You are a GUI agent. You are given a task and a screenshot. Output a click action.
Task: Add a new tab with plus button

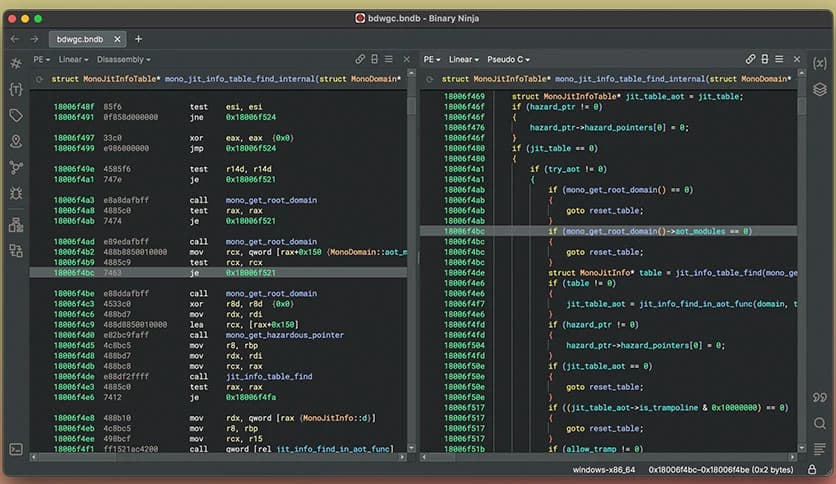click(138, 39)
